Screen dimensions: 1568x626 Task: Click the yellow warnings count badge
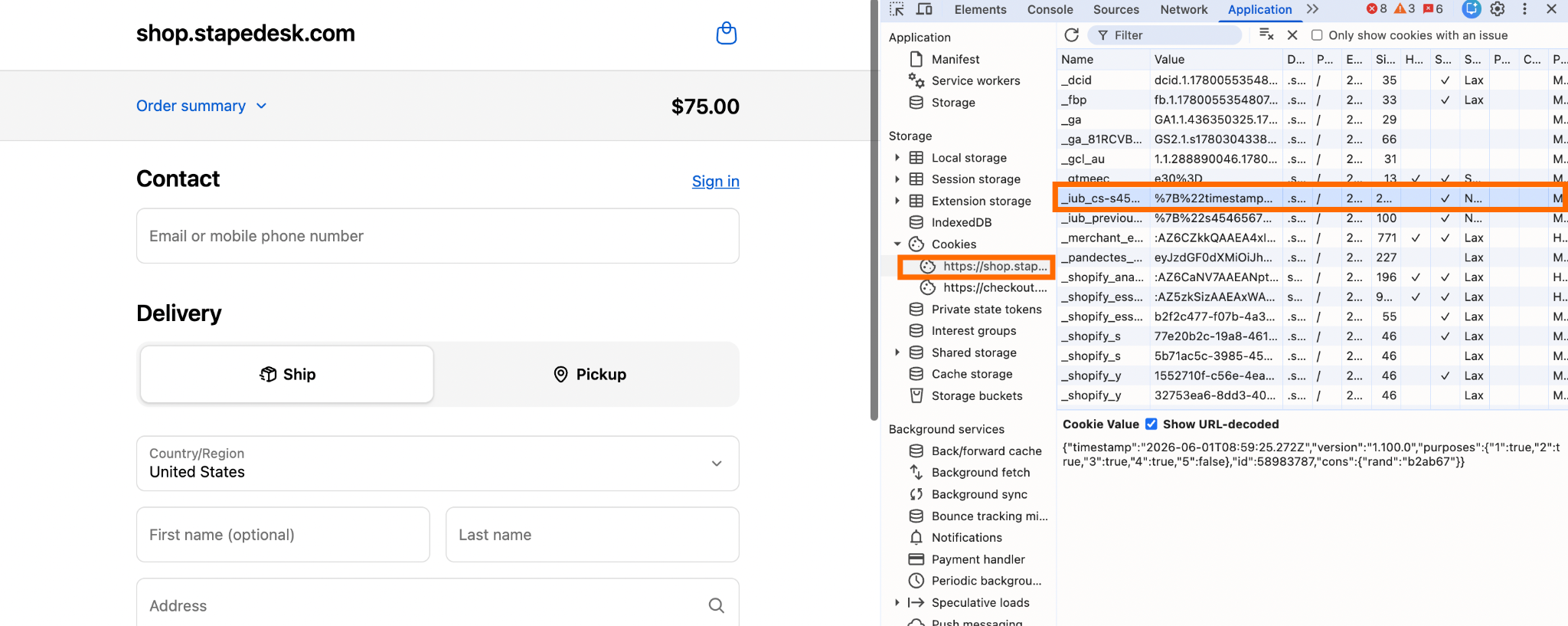(x=1405, y=9)
